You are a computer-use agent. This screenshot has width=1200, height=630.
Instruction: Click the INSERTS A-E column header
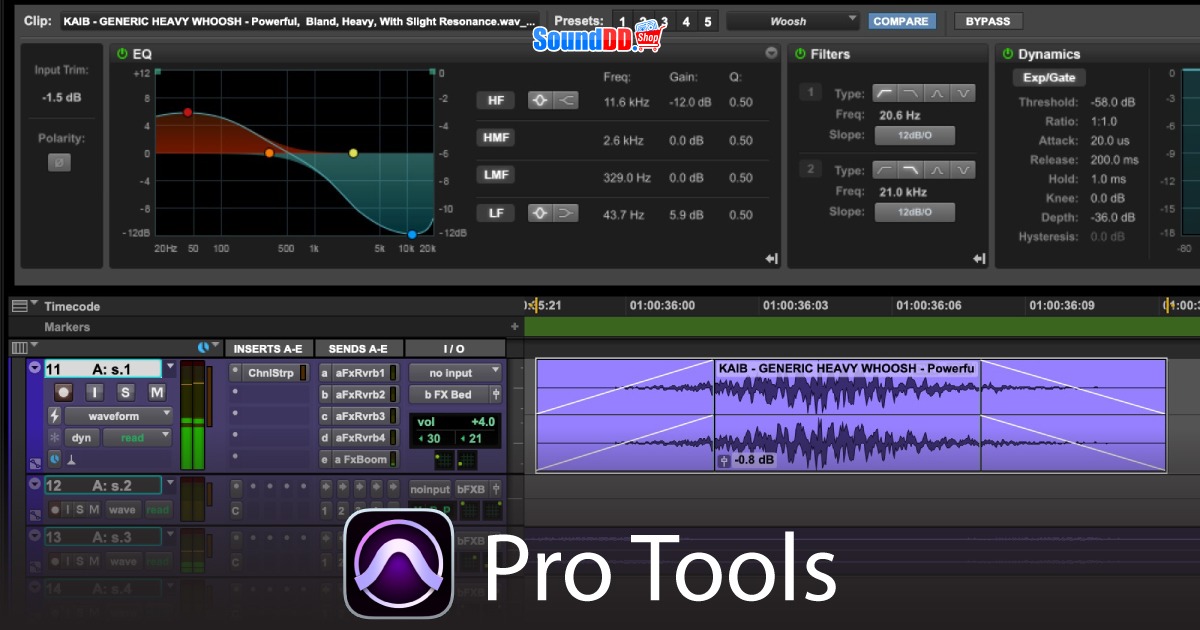tap(267, 348)
